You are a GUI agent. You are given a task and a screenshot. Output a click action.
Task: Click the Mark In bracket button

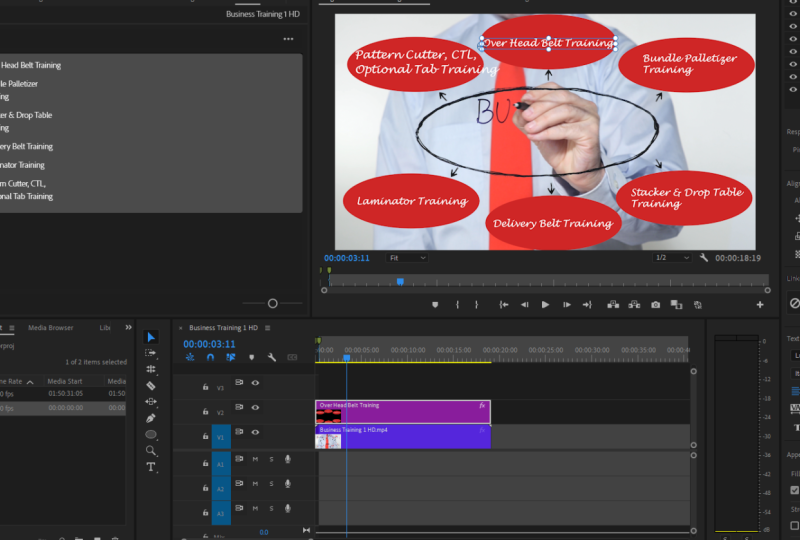(457, 305)
